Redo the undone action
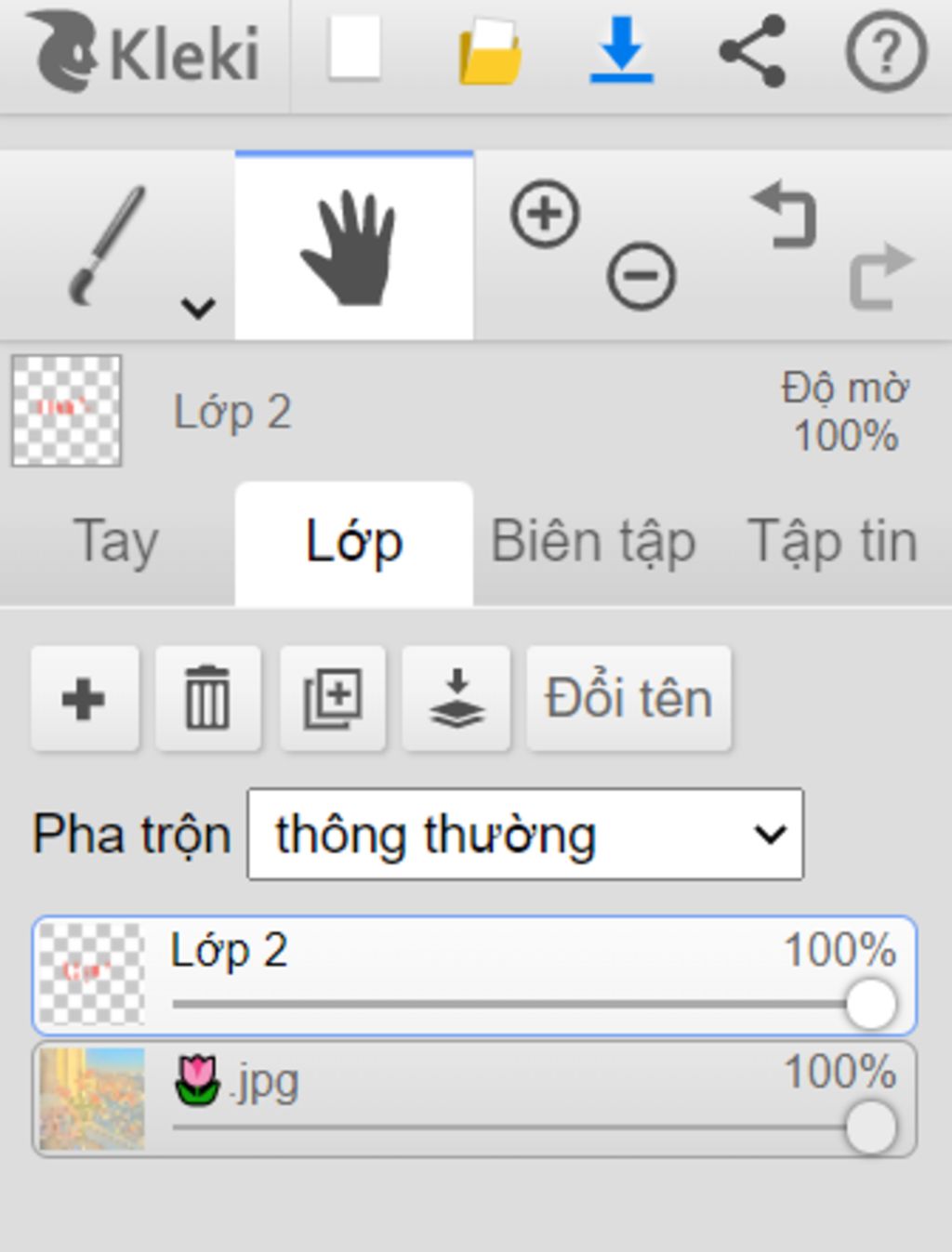The image size is (952, 1252). click(881, 276)
